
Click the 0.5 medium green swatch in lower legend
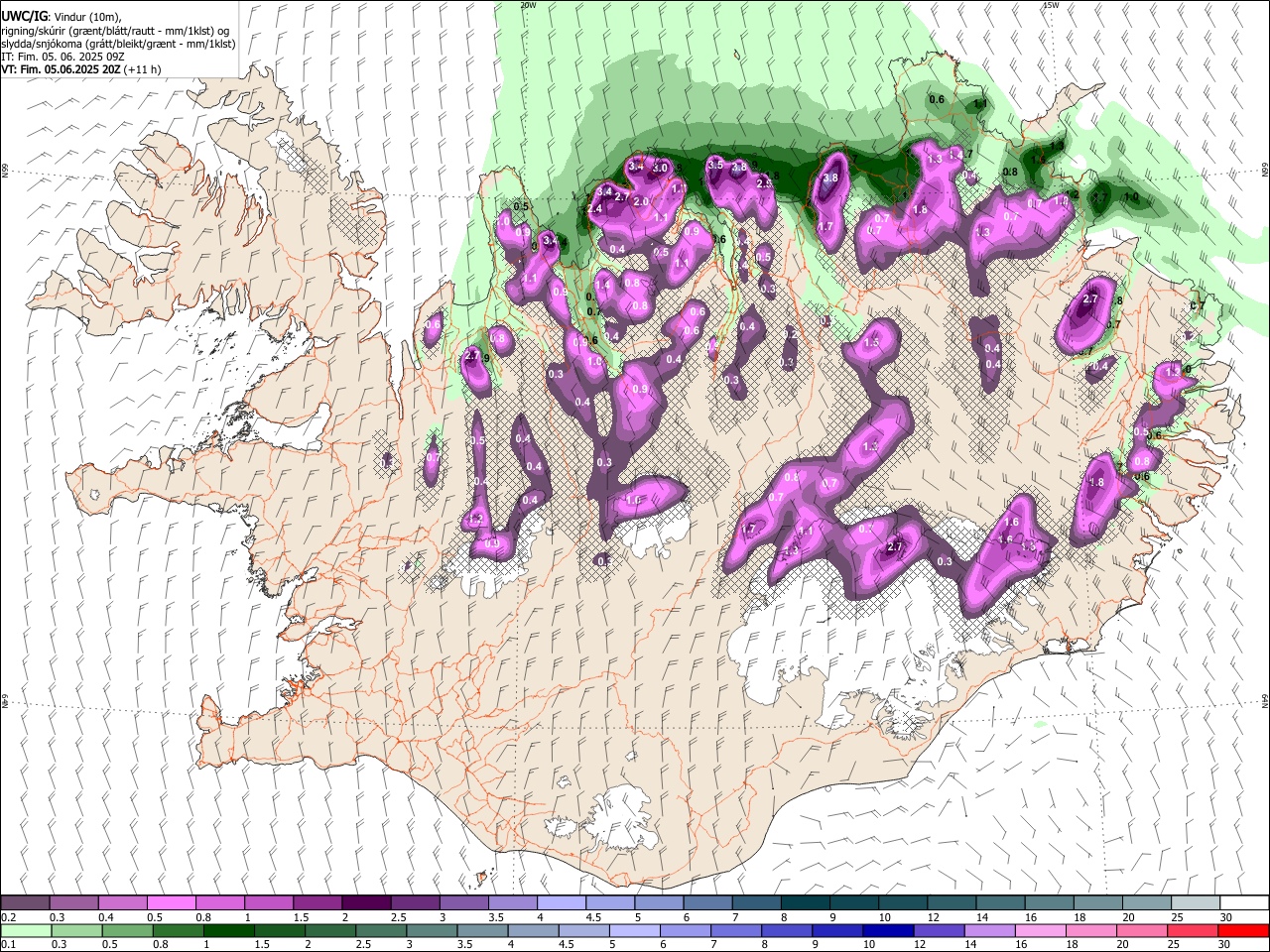(128, 930)
